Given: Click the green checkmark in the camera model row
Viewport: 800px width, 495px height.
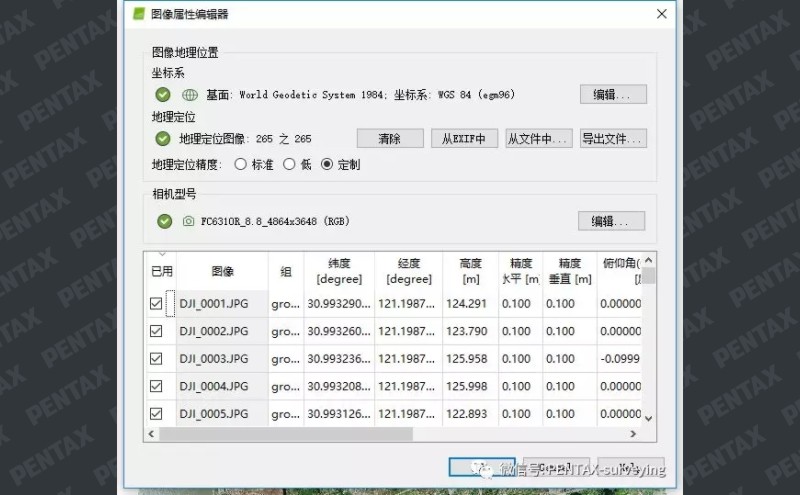Looking at the screenshot, I should 163,221.
